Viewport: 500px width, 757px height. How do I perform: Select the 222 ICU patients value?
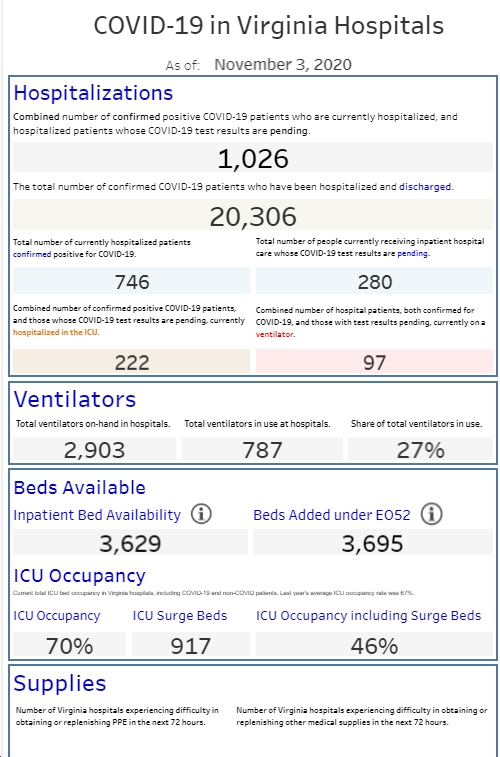(x=132, y=362)
